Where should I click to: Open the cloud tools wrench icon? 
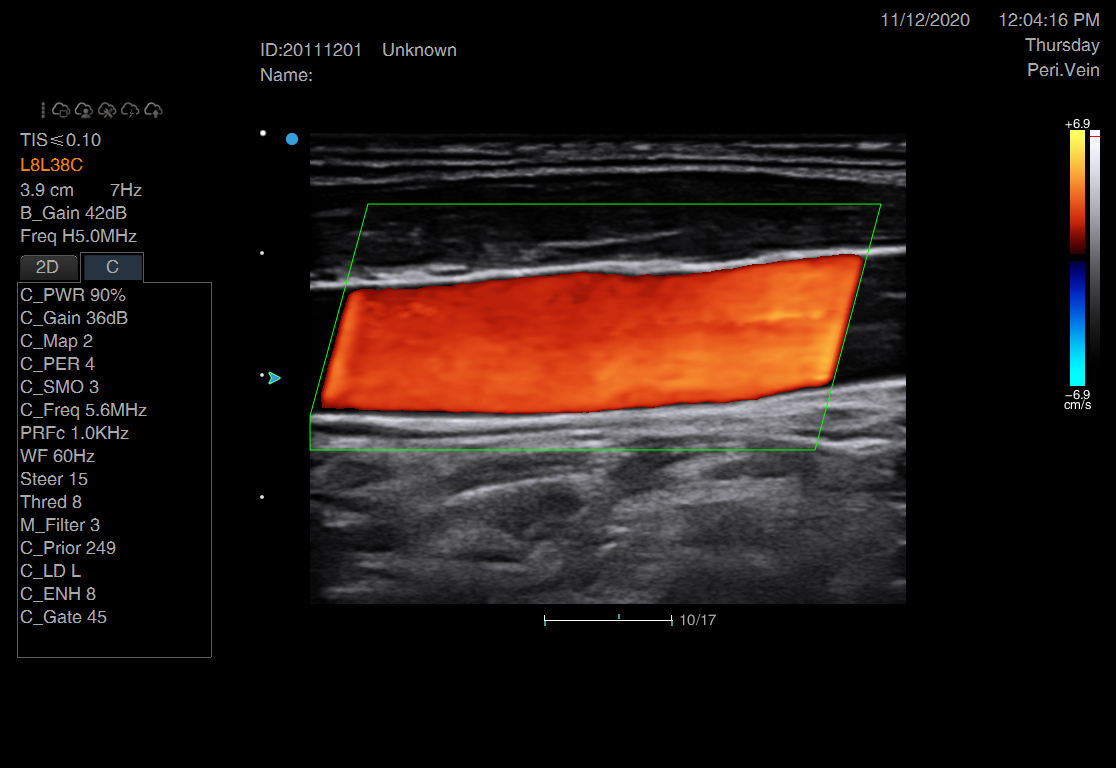coord(107,110)
